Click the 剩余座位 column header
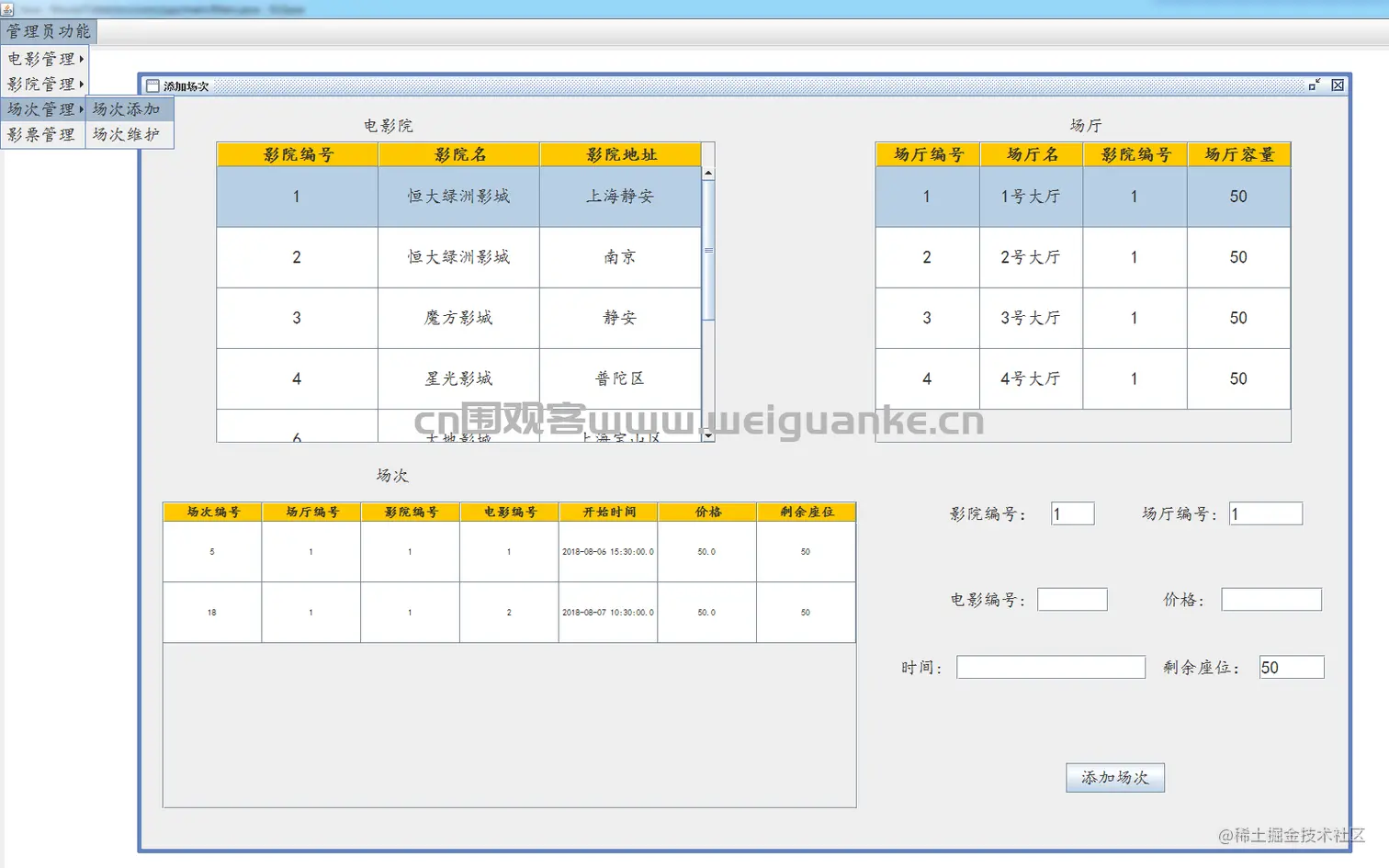The width and height of the screenshot is (1389, 868). 807,512
